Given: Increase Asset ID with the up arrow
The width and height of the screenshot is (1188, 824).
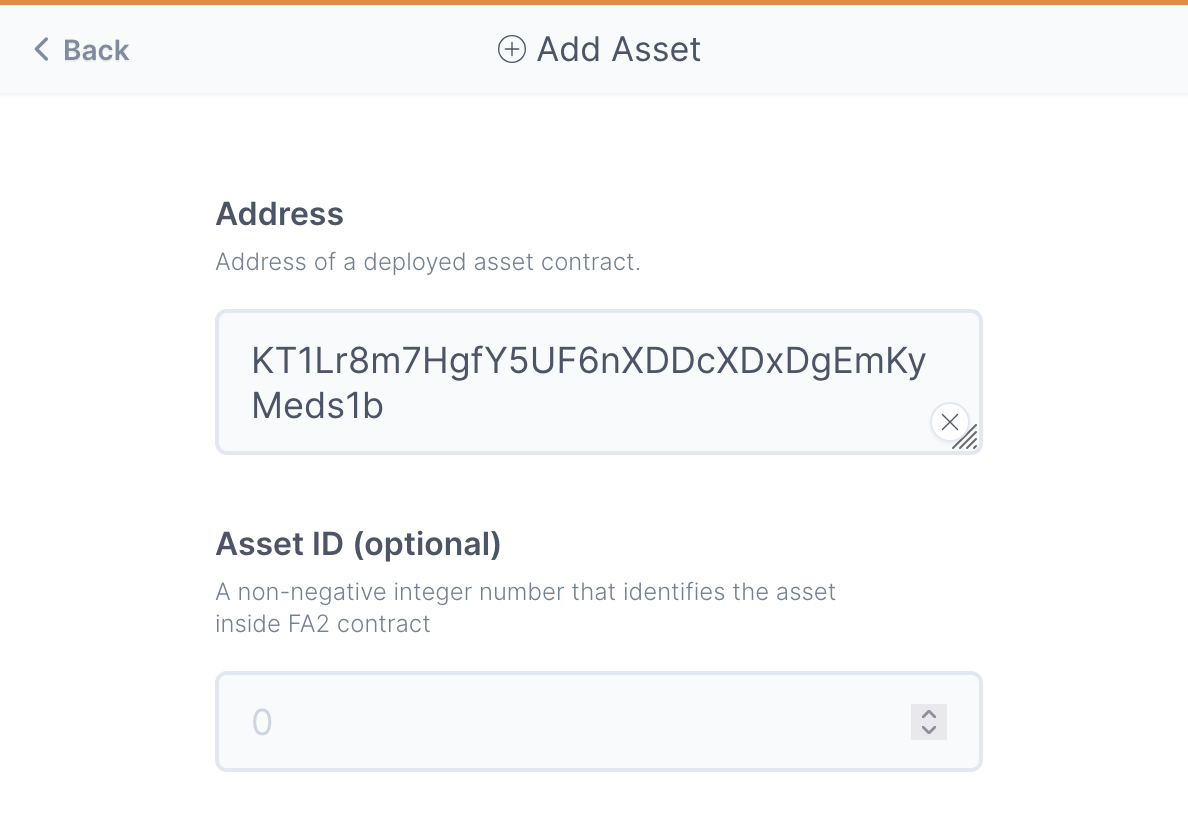Looking at the screenshot, I should 929,714.
